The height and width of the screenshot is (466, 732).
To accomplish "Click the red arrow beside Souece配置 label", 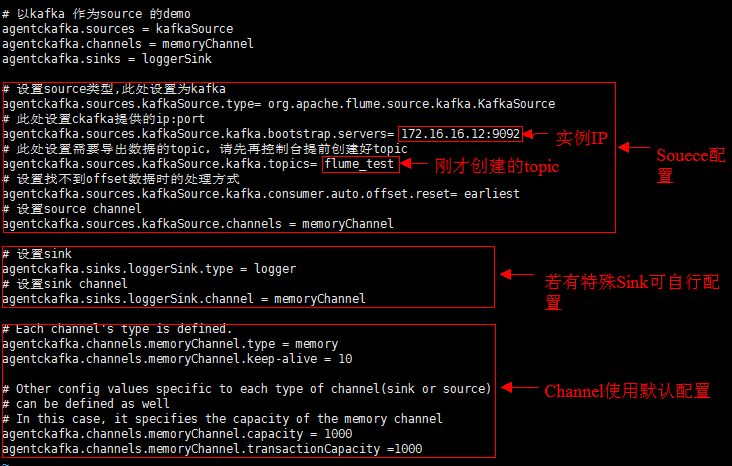I will [633, 147].
